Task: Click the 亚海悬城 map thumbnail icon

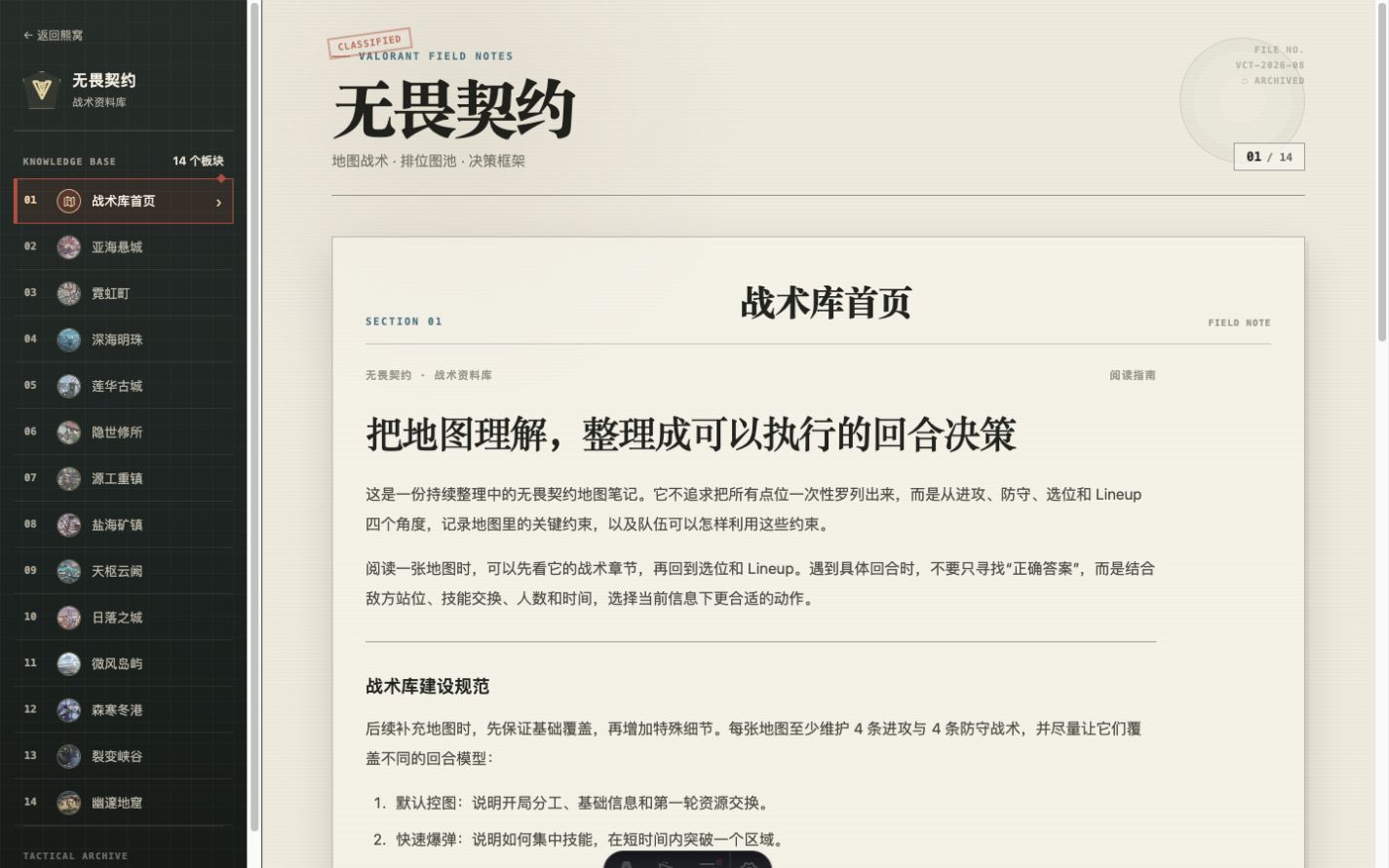Action: (68, 247)
